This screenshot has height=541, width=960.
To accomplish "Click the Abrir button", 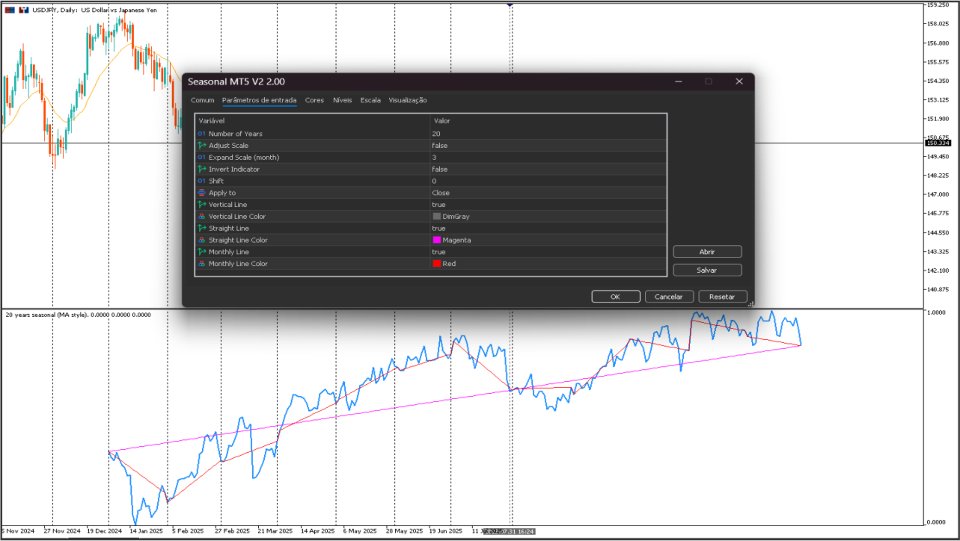I will [707, 252].
